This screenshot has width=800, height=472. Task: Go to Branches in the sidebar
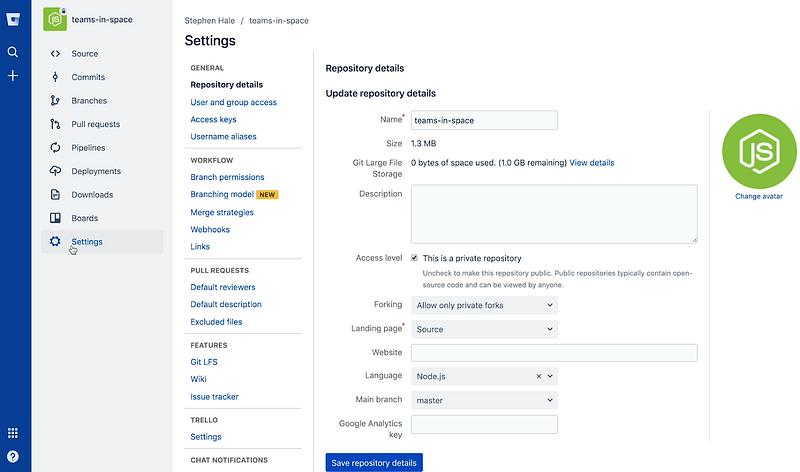point(89,101)
